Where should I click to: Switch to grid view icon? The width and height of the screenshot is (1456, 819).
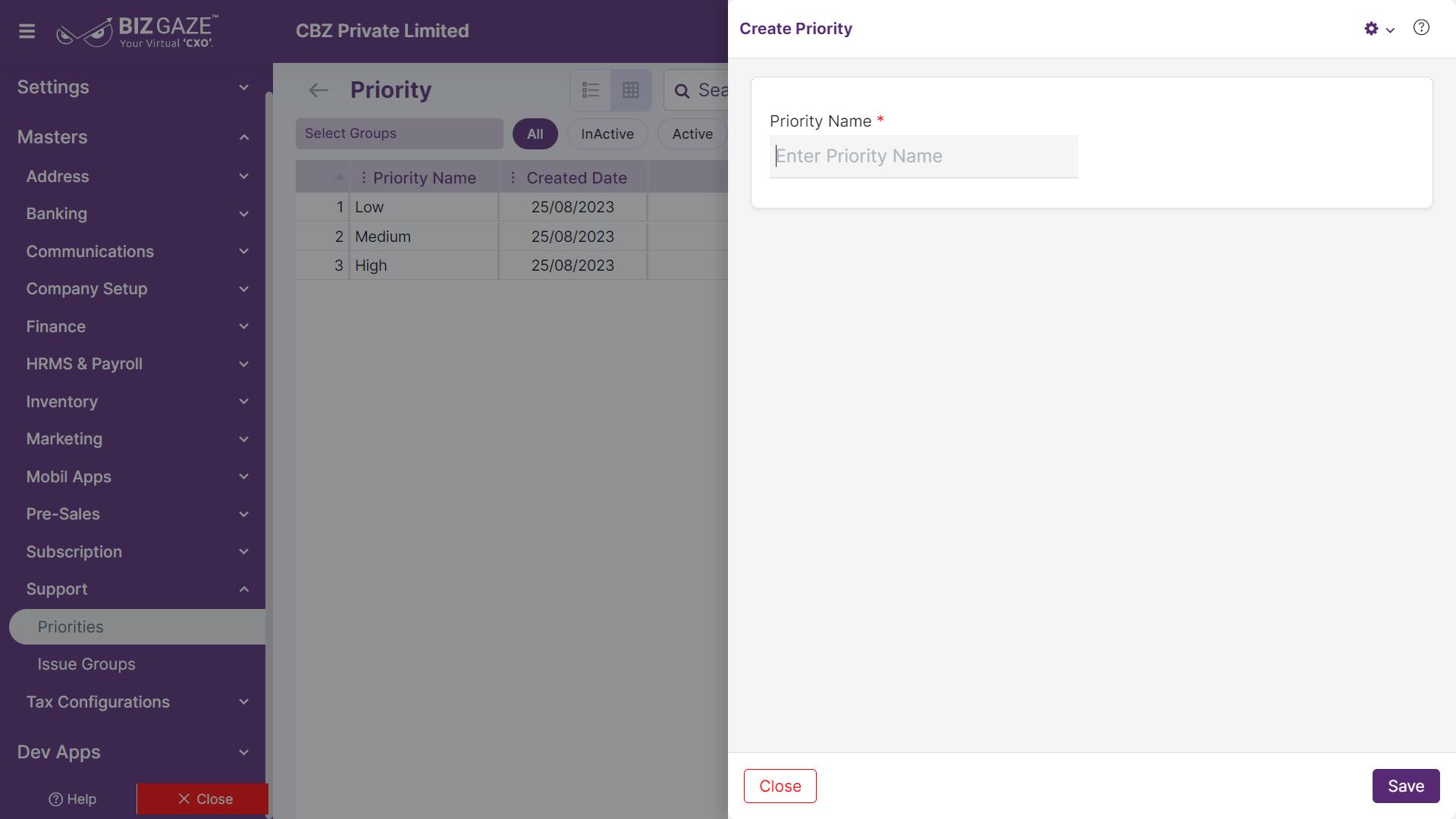coord(631,90)
